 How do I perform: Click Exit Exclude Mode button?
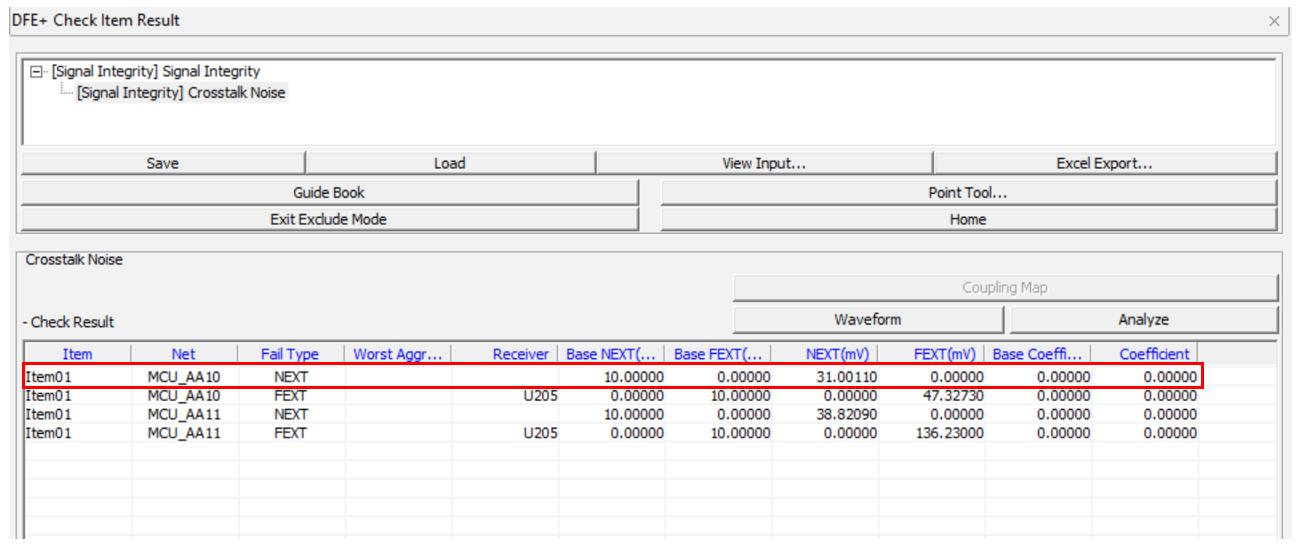click(x=329, y=219)
